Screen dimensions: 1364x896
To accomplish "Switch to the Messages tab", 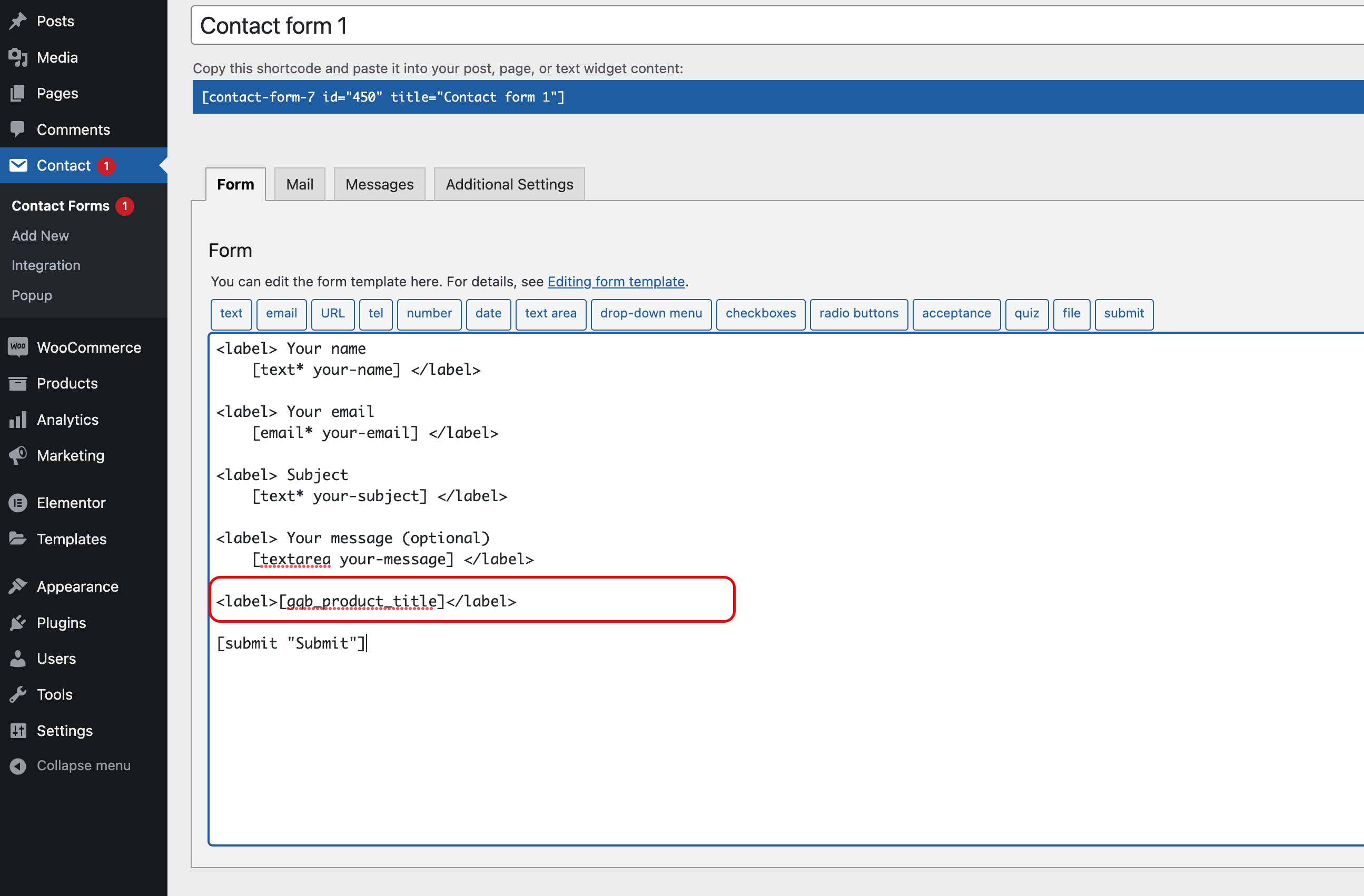I will pos(379,184).
